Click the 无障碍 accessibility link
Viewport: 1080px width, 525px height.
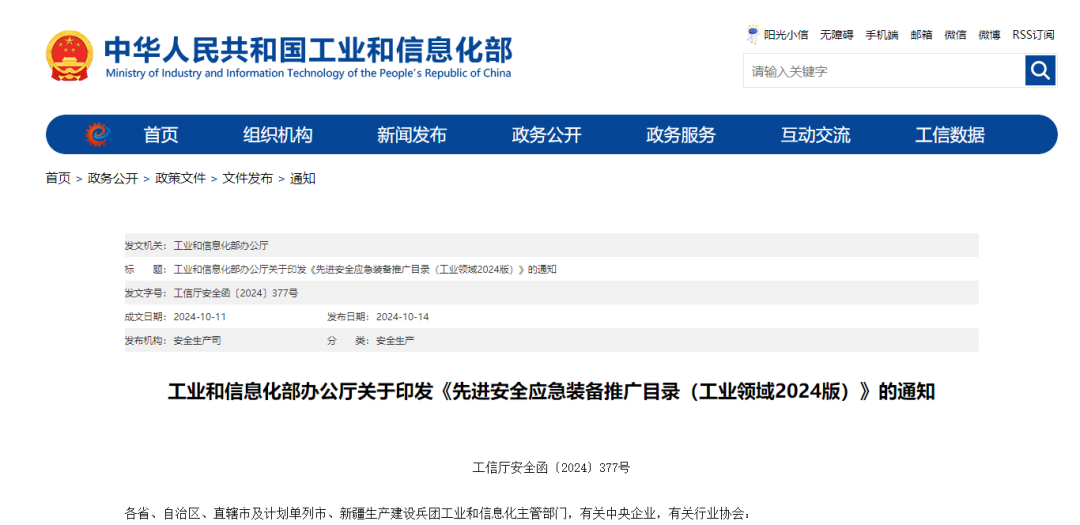pos(837,35)
